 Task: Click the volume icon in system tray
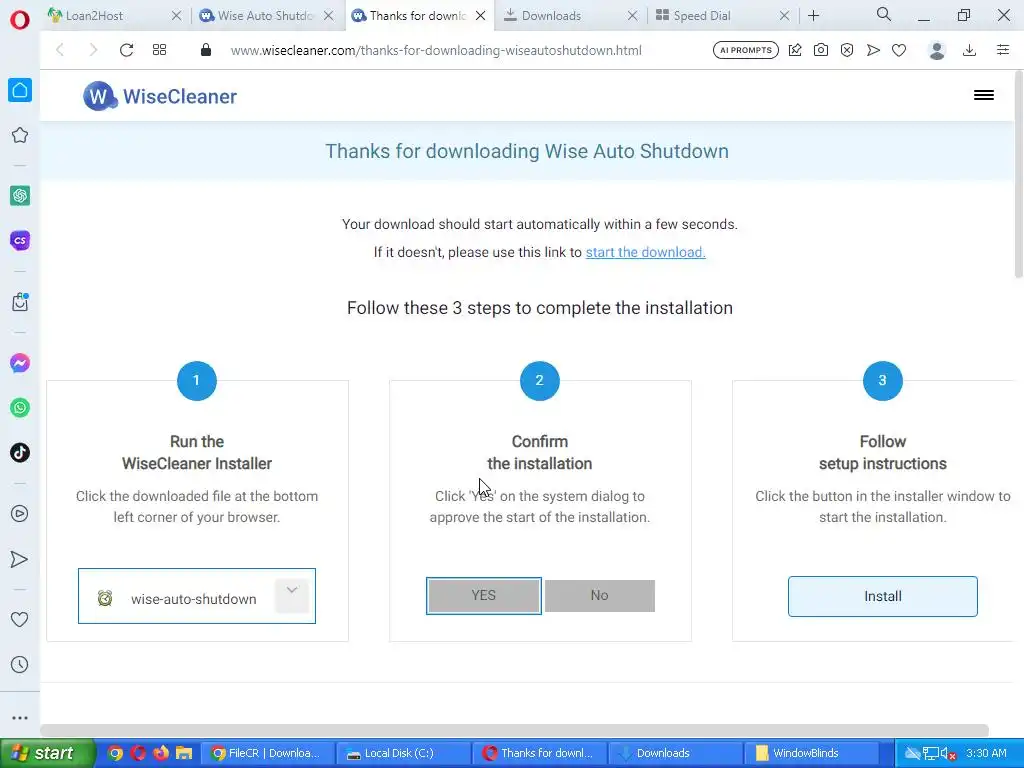948,754
